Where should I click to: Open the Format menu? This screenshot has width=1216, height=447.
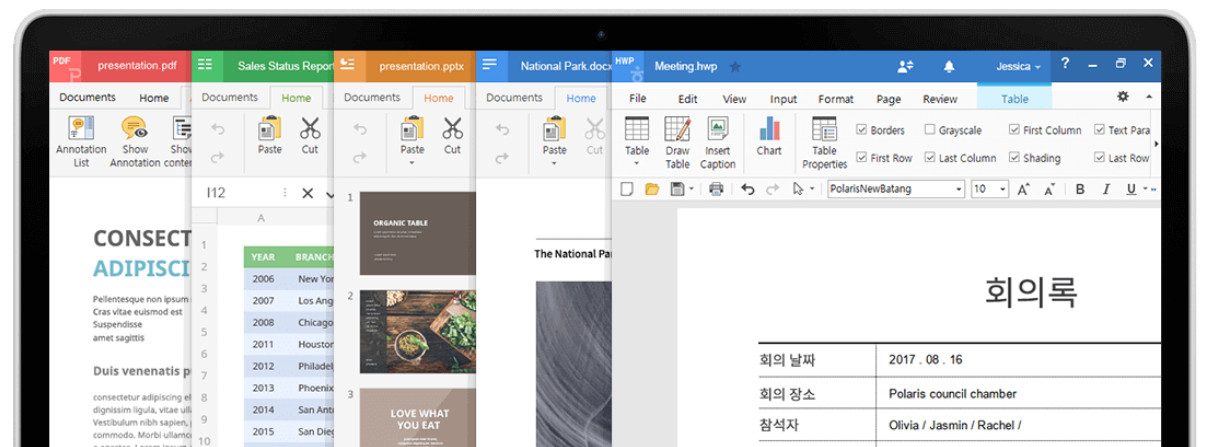(x=836, y=99)
